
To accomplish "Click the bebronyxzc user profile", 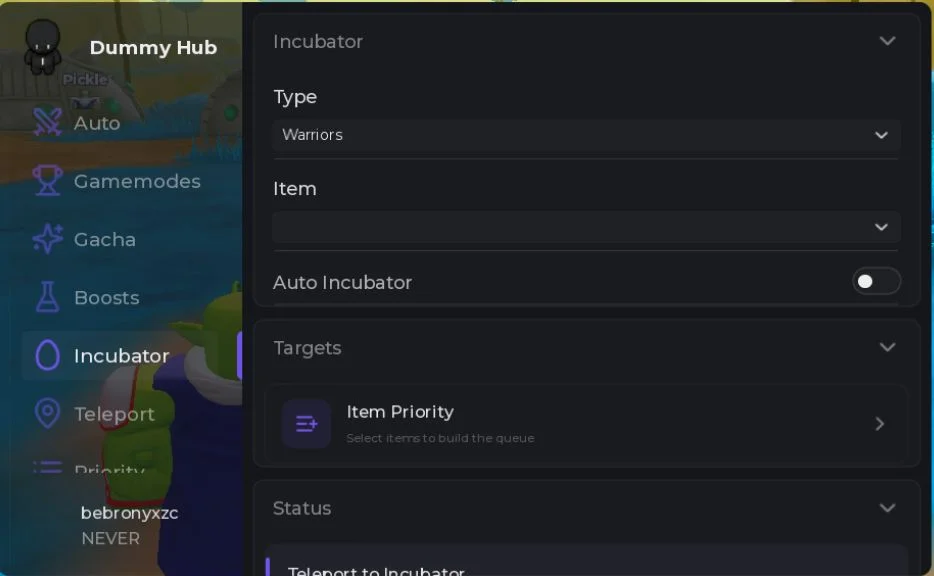I will [x=129, y=525].
